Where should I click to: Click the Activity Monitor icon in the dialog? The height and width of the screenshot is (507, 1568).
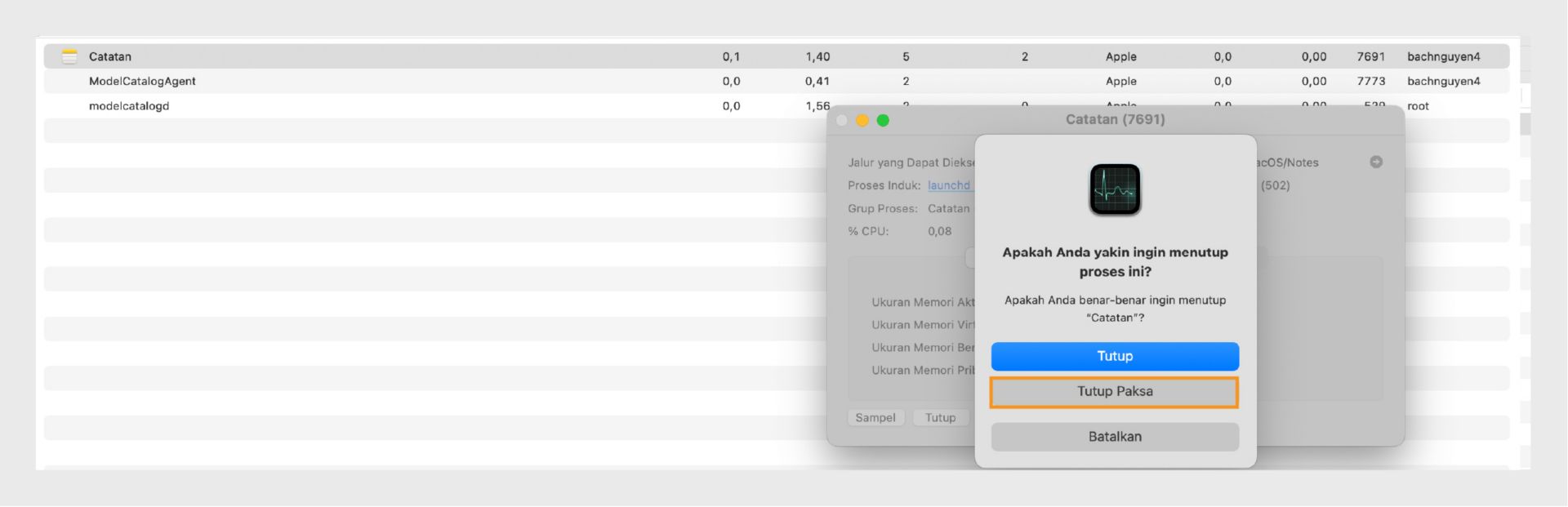click(x=1115, y=189)
